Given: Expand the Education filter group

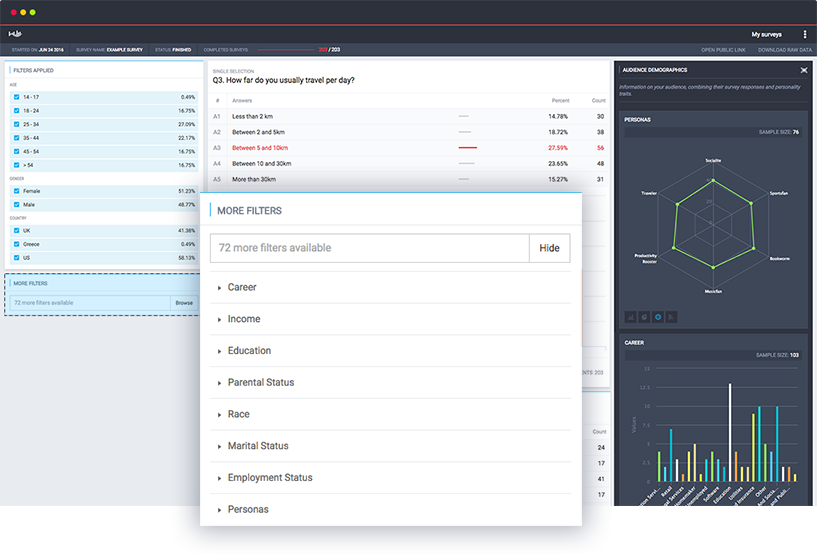Looking at the screenshot, I should pos(390,351).
